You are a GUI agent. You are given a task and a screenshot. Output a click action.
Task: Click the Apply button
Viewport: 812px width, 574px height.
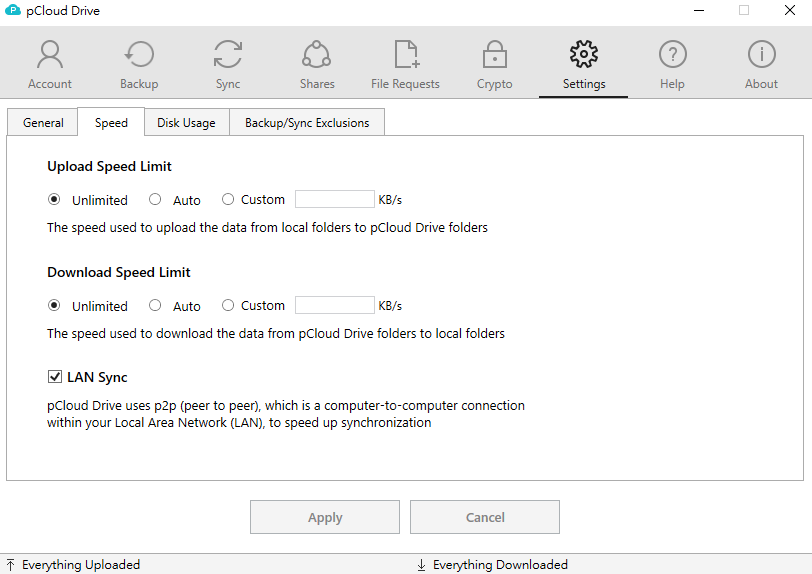[325, 517]
